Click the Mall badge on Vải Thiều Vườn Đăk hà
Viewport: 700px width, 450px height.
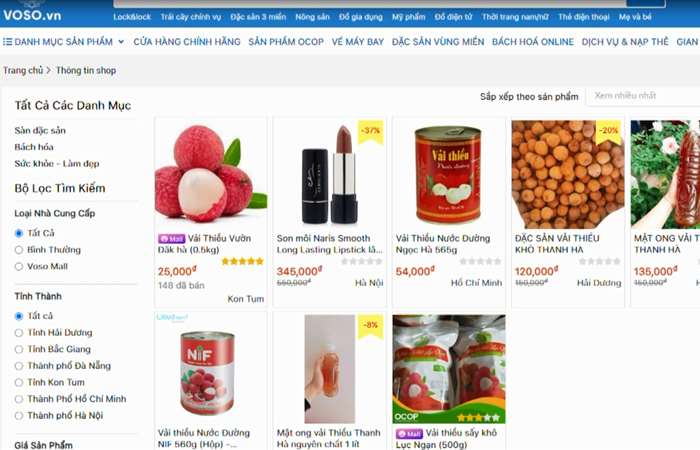tap(171, 239)
